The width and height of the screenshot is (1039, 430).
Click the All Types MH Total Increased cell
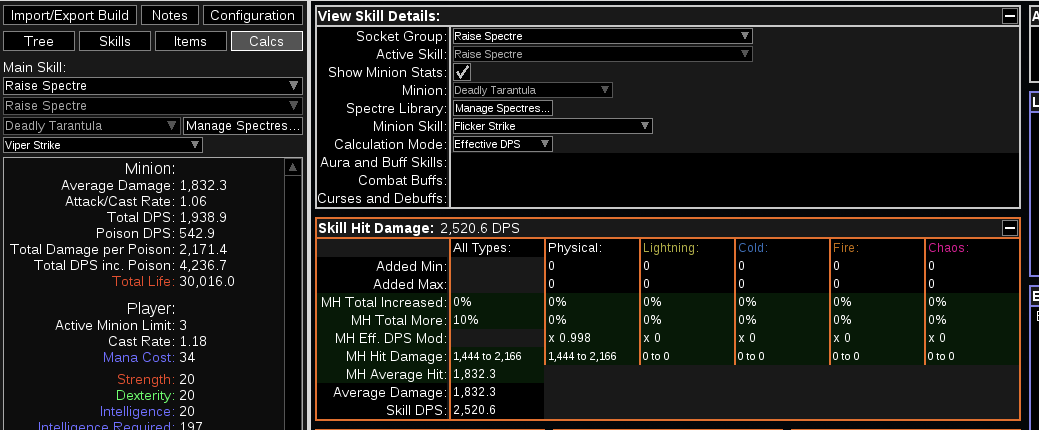[x=497, y=302]
